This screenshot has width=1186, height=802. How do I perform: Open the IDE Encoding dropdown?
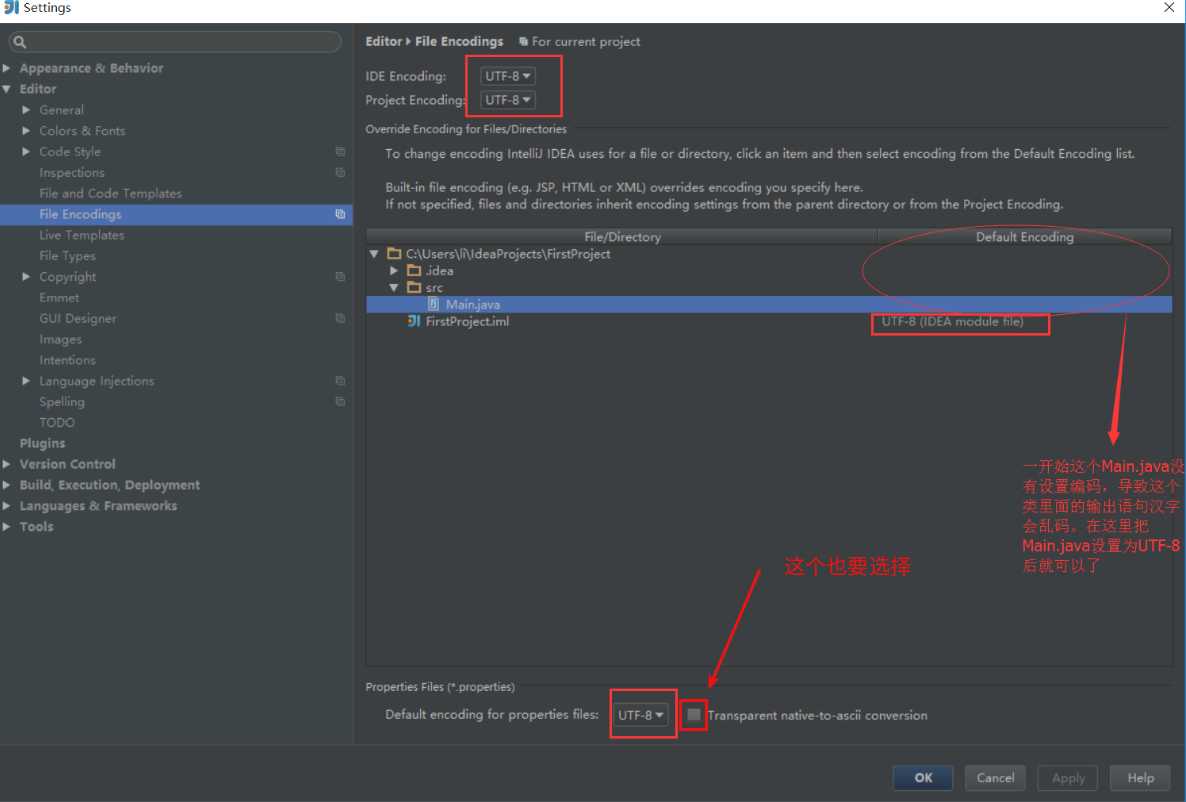[x=508, y=76]
